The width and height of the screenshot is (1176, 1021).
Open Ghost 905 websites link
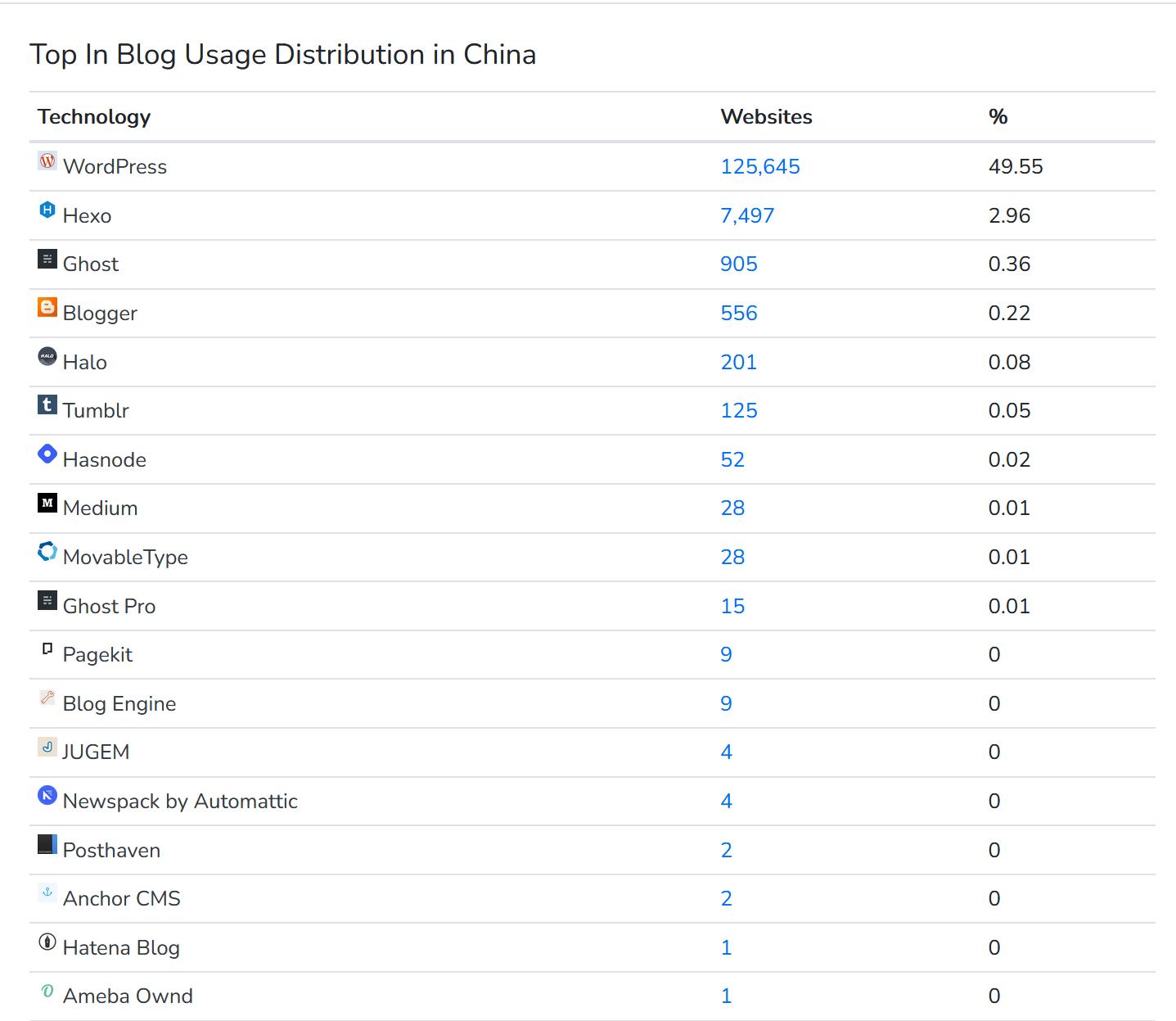point(739,264)
